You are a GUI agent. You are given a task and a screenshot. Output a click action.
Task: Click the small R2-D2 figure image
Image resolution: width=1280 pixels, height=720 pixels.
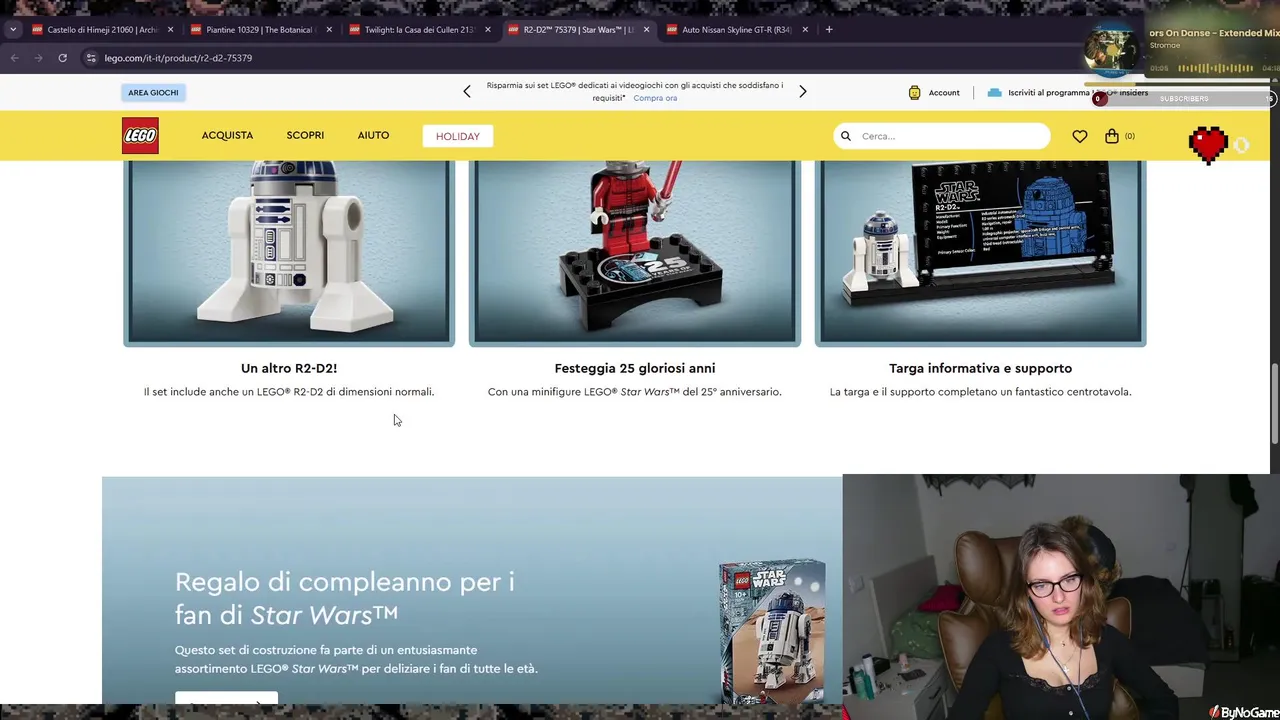[x=289, y=253]
